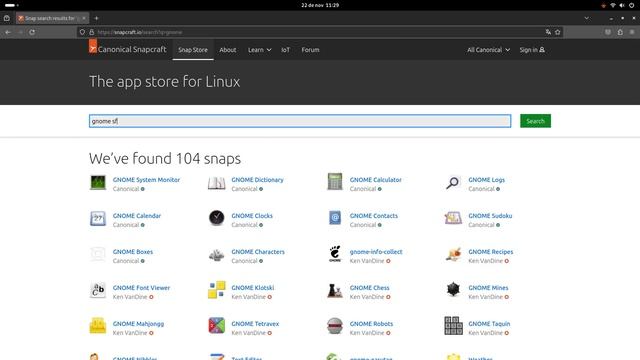
Task: Click the GNOME Clocks icon
Action: click(x=216, y=218)
